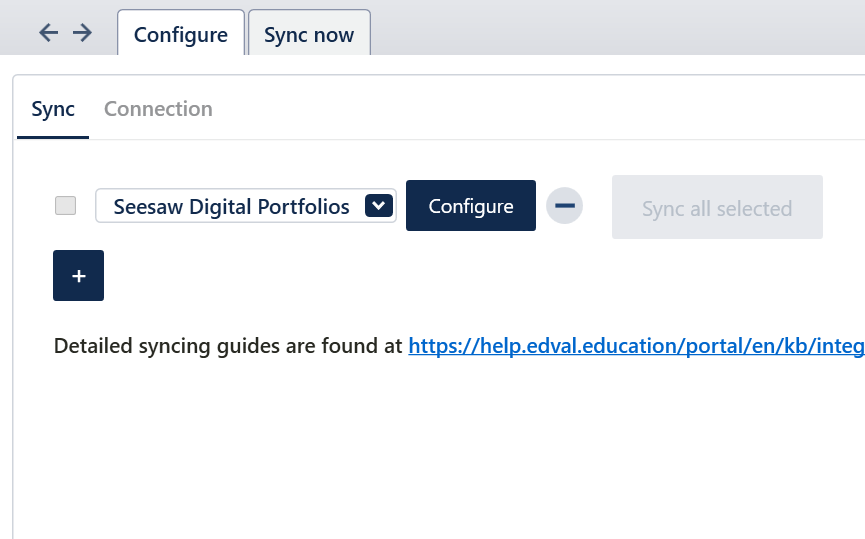This screenshot has width=865, height=539.
Task: Remove the Seesaw sync row with minus icon
Action: pos(564,206)
